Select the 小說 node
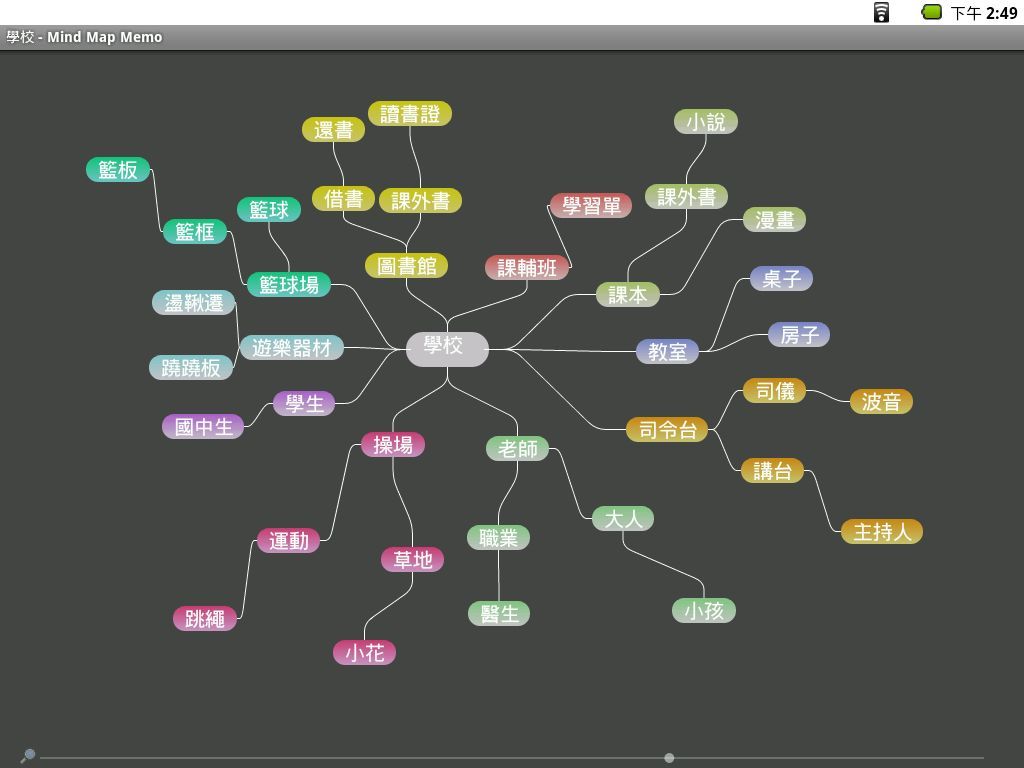 pyautogui.click(x=706, y=122)
